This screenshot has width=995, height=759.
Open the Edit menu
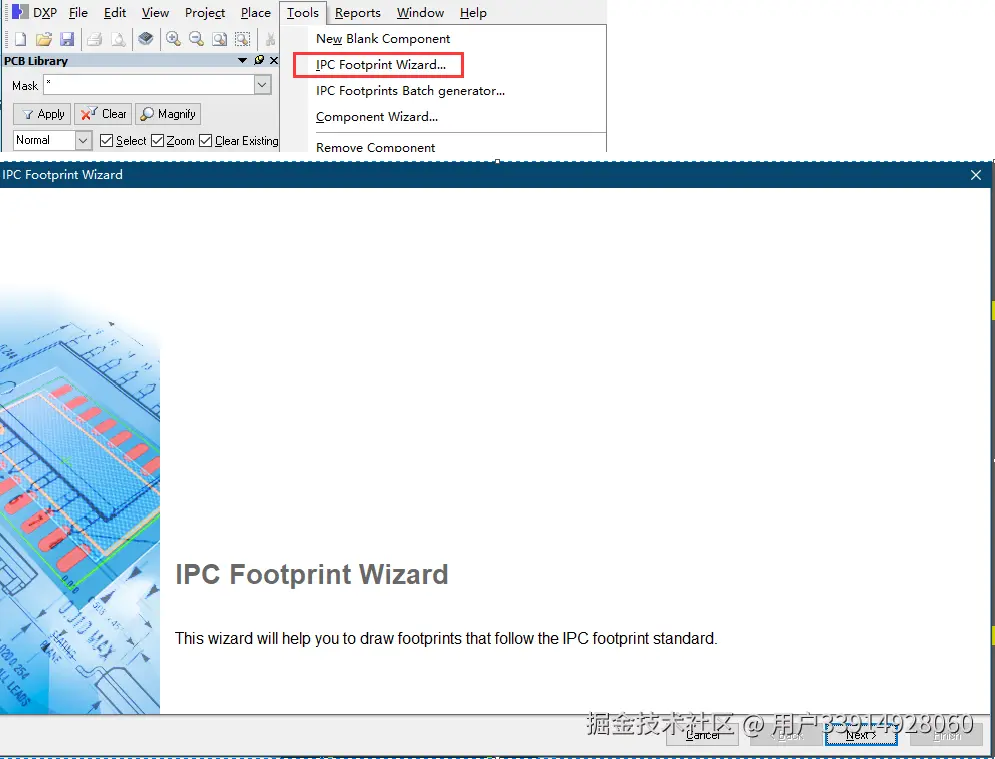pyautogui.click(x=115, y=13)
